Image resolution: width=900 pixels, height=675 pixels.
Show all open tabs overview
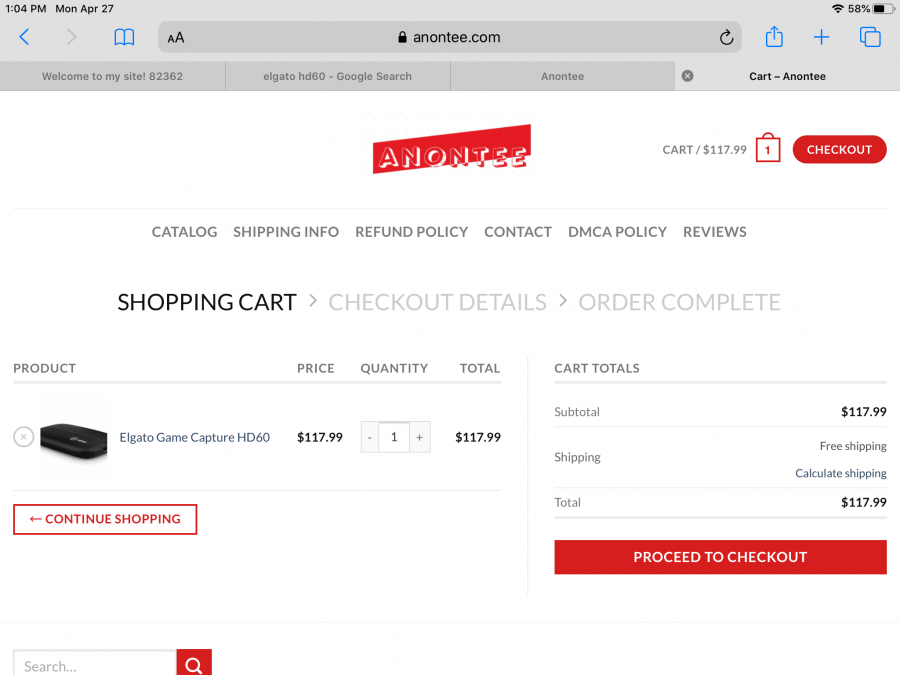point(870,37)
